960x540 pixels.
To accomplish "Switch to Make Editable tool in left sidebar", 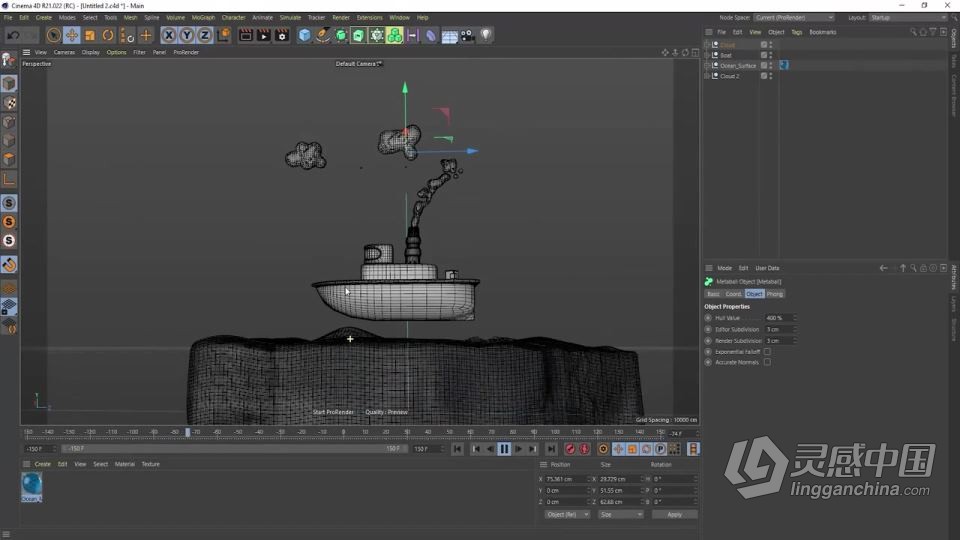I will [x=9, y=59].
